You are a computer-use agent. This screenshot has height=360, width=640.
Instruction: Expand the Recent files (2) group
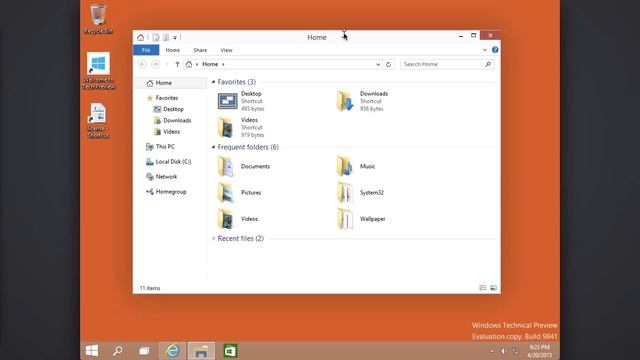pyautogui.click(x=213, y=238)
